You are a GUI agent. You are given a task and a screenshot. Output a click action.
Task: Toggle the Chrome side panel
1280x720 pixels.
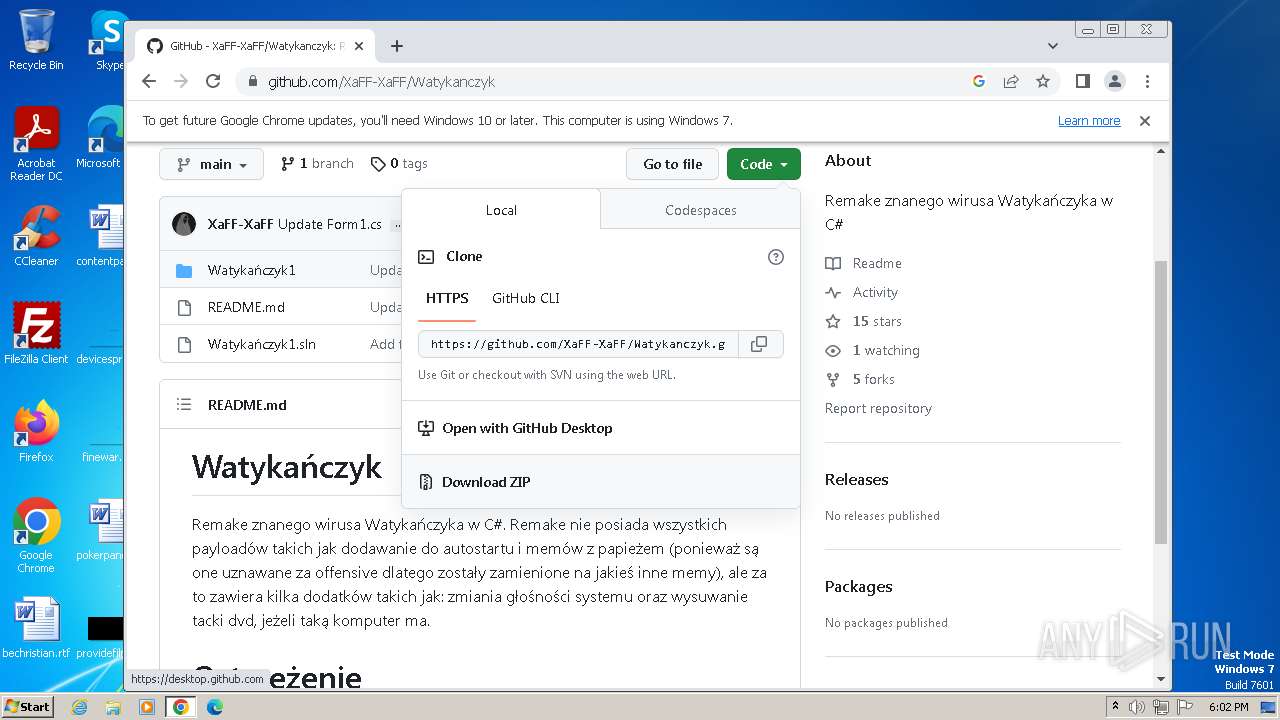(x=1082, y=81)
